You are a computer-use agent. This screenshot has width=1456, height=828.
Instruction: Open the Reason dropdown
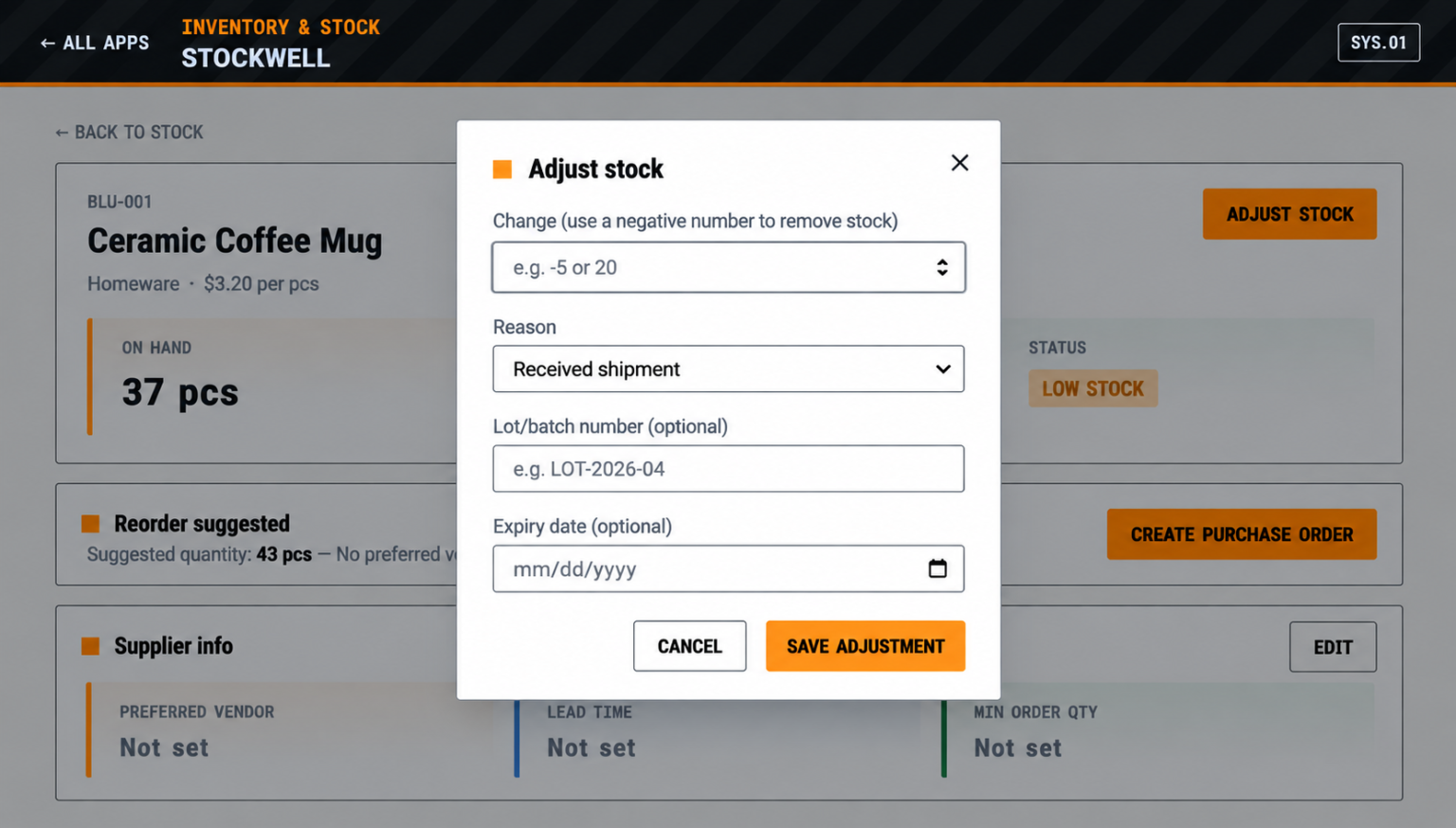pyautogui.click(x=728, y=369)
